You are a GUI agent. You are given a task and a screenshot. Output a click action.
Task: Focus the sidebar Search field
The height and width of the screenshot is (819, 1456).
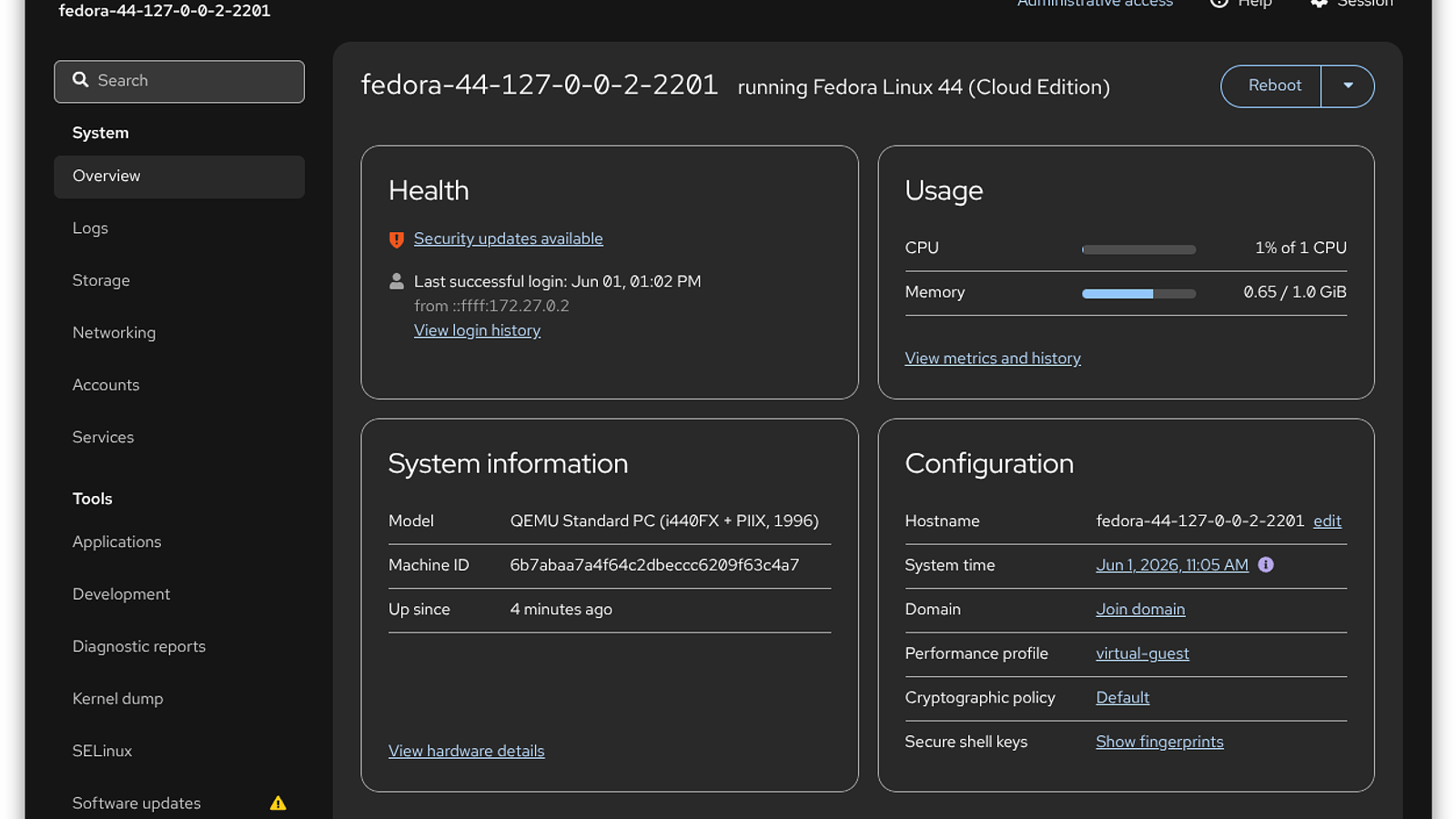point(179,82)
